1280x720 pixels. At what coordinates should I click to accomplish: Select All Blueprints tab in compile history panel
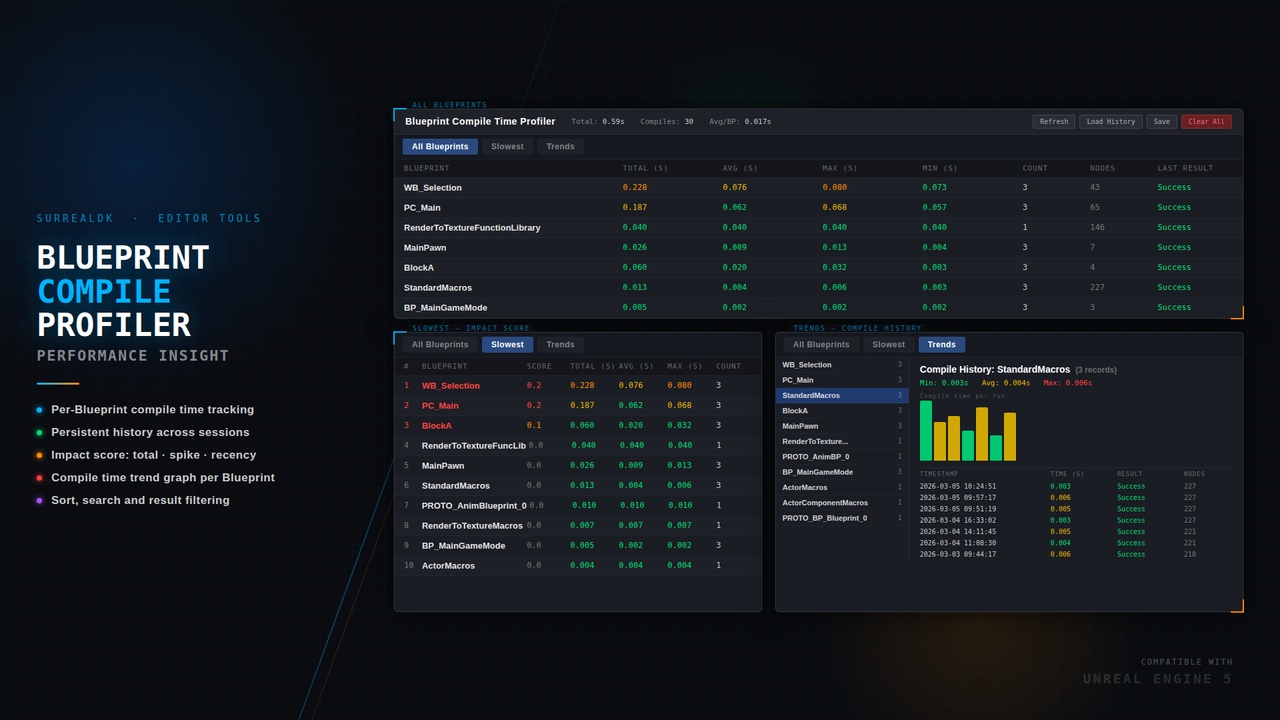(821, 345)
